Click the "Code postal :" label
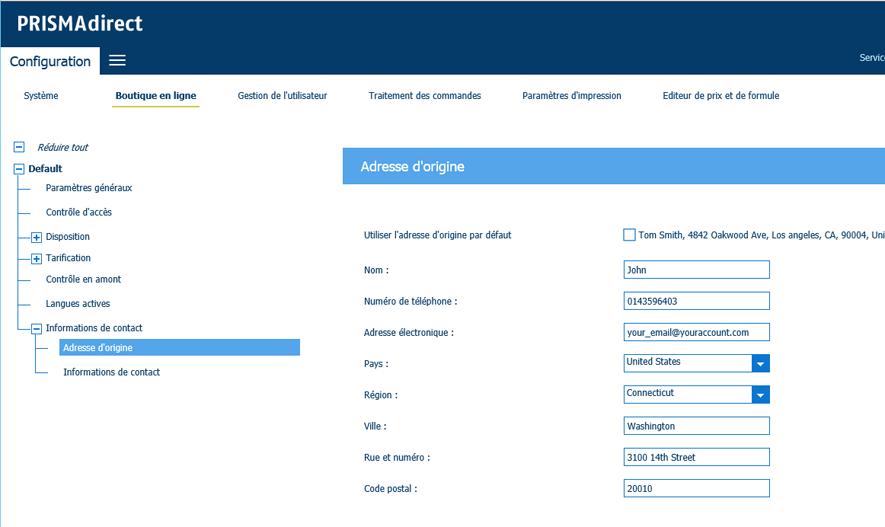 (x=391, y=489)
